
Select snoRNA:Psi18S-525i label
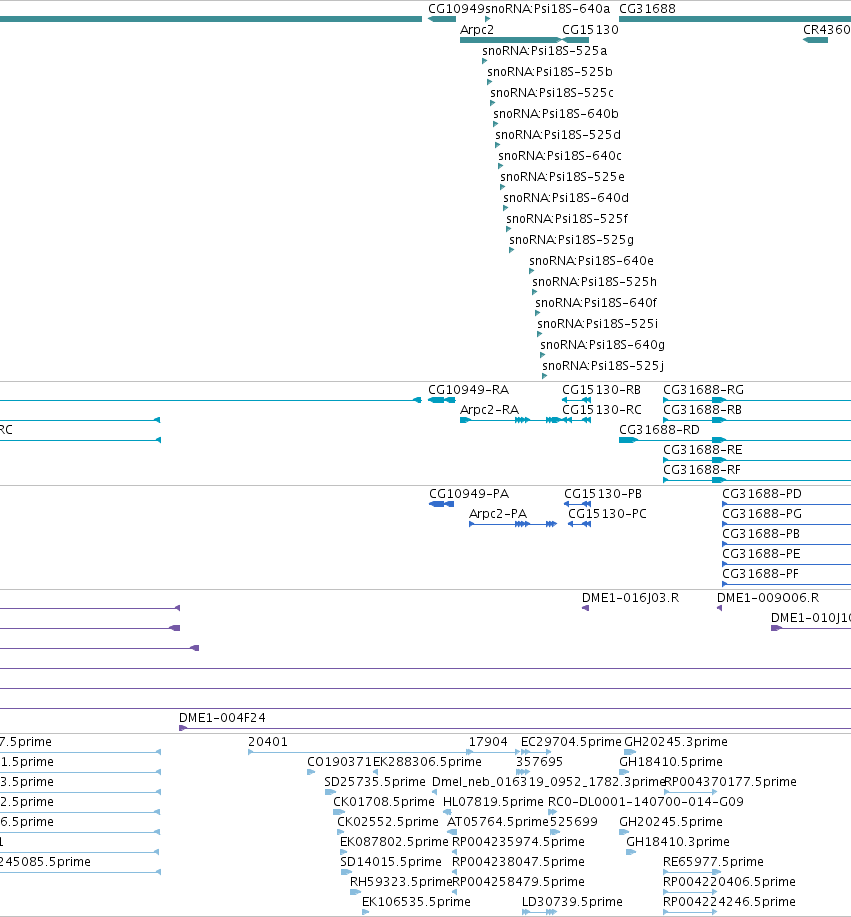[597, 324]
